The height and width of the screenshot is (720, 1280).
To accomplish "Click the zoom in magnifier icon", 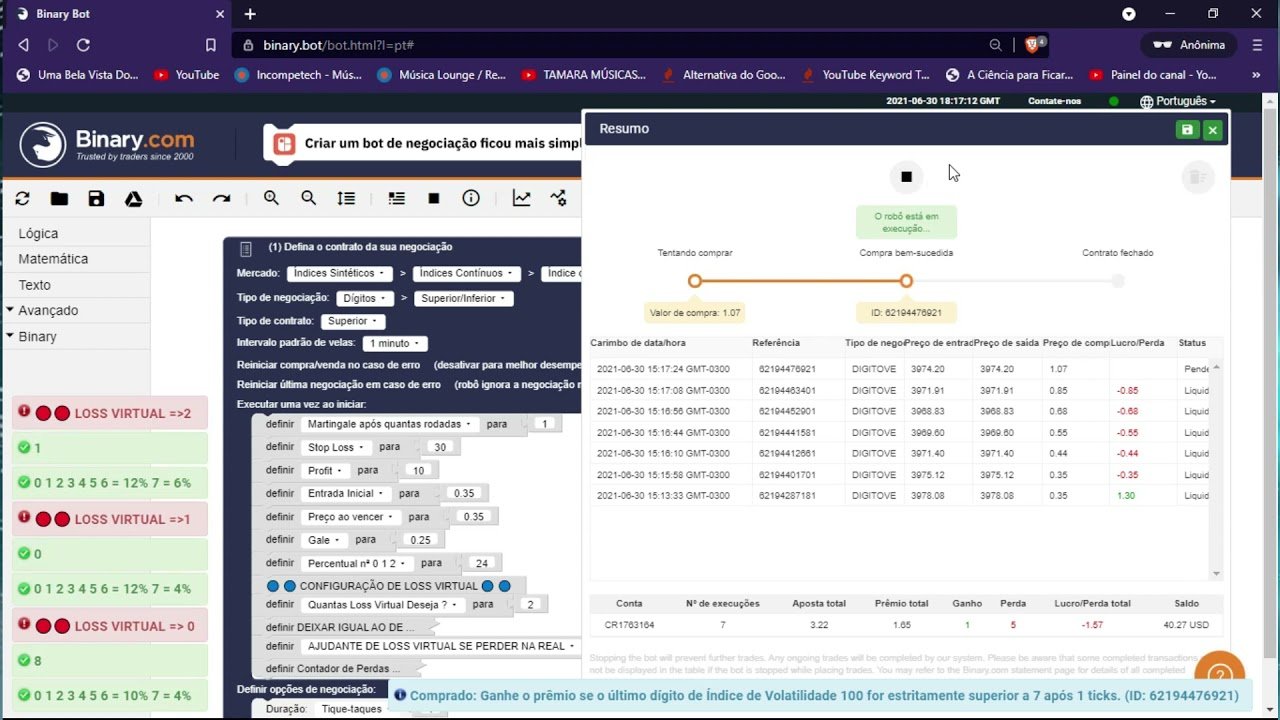I will click(271, 199).
